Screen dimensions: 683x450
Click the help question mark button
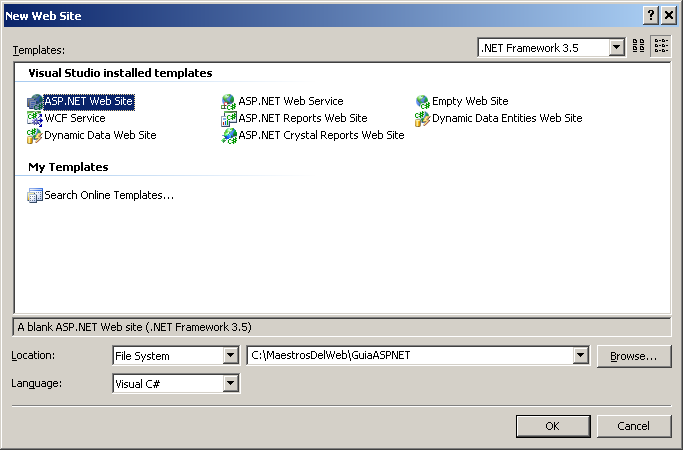click(650, 16)
